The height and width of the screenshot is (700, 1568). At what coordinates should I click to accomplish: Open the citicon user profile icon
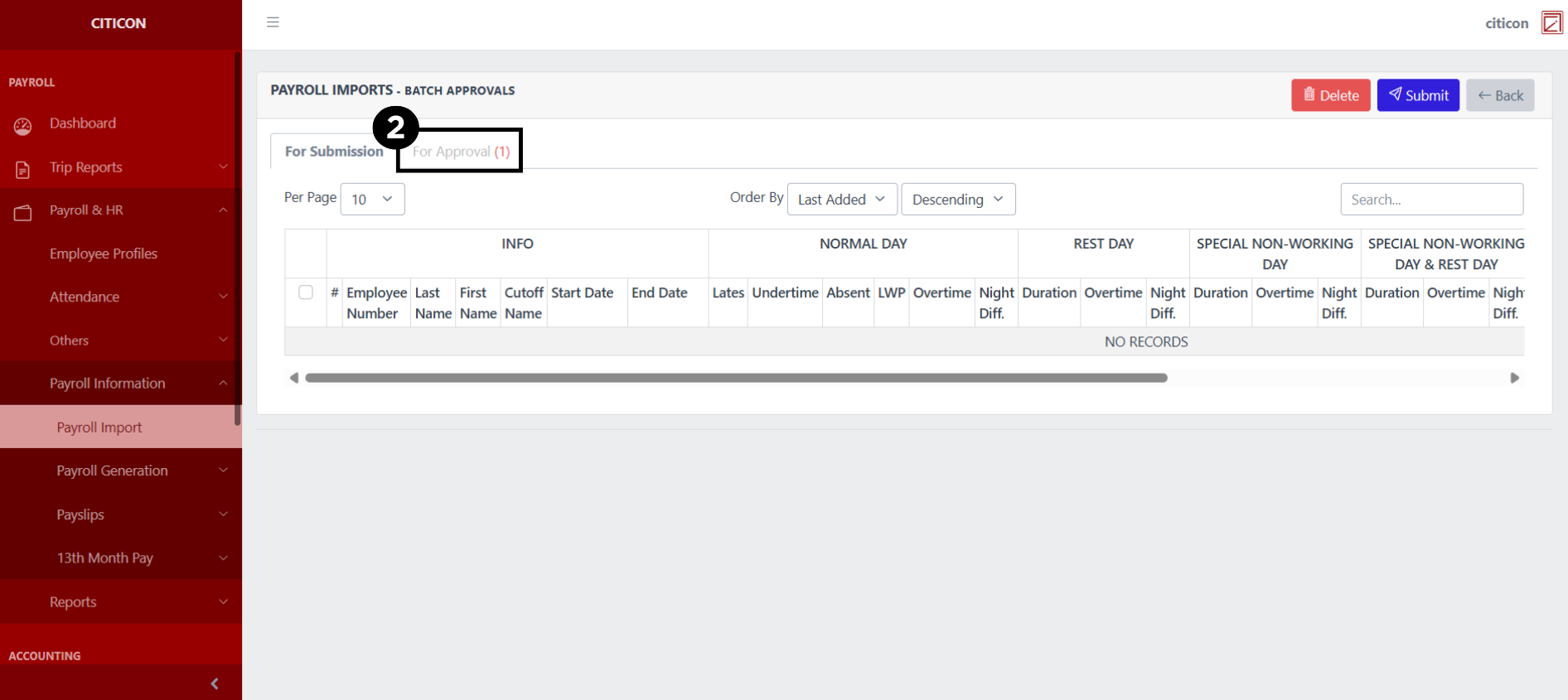pyautogui.click(x=1551, y=23)
